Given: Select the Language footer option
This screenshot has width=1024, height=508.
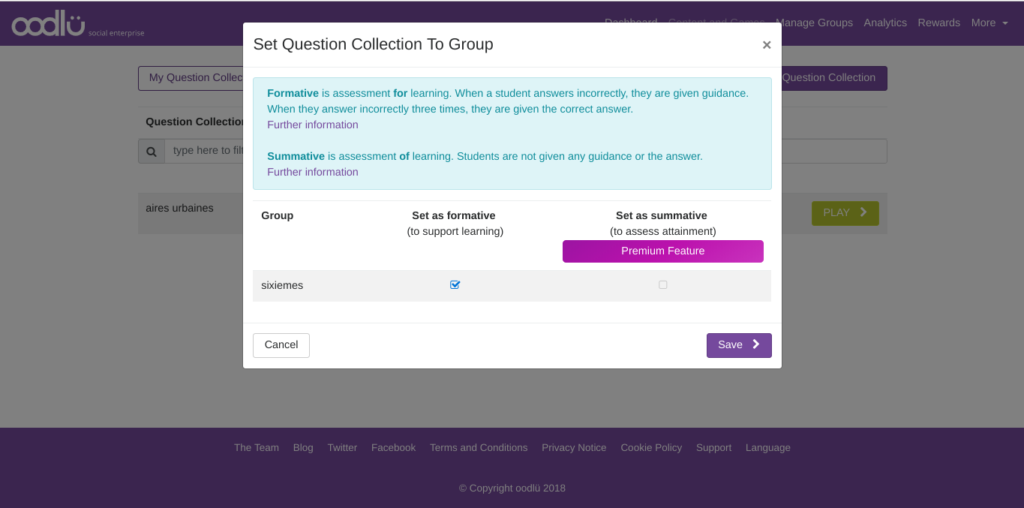Looking at the screenshot, I should [x=767, y=448].
